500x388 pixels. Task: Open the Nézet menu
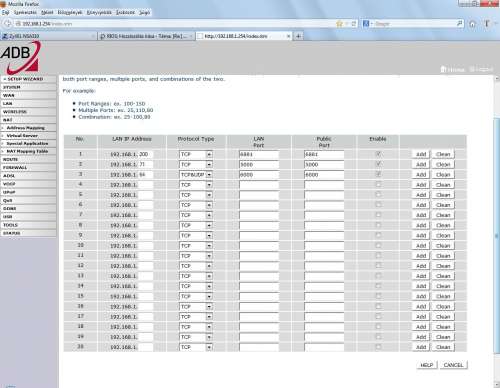(47, 12)
